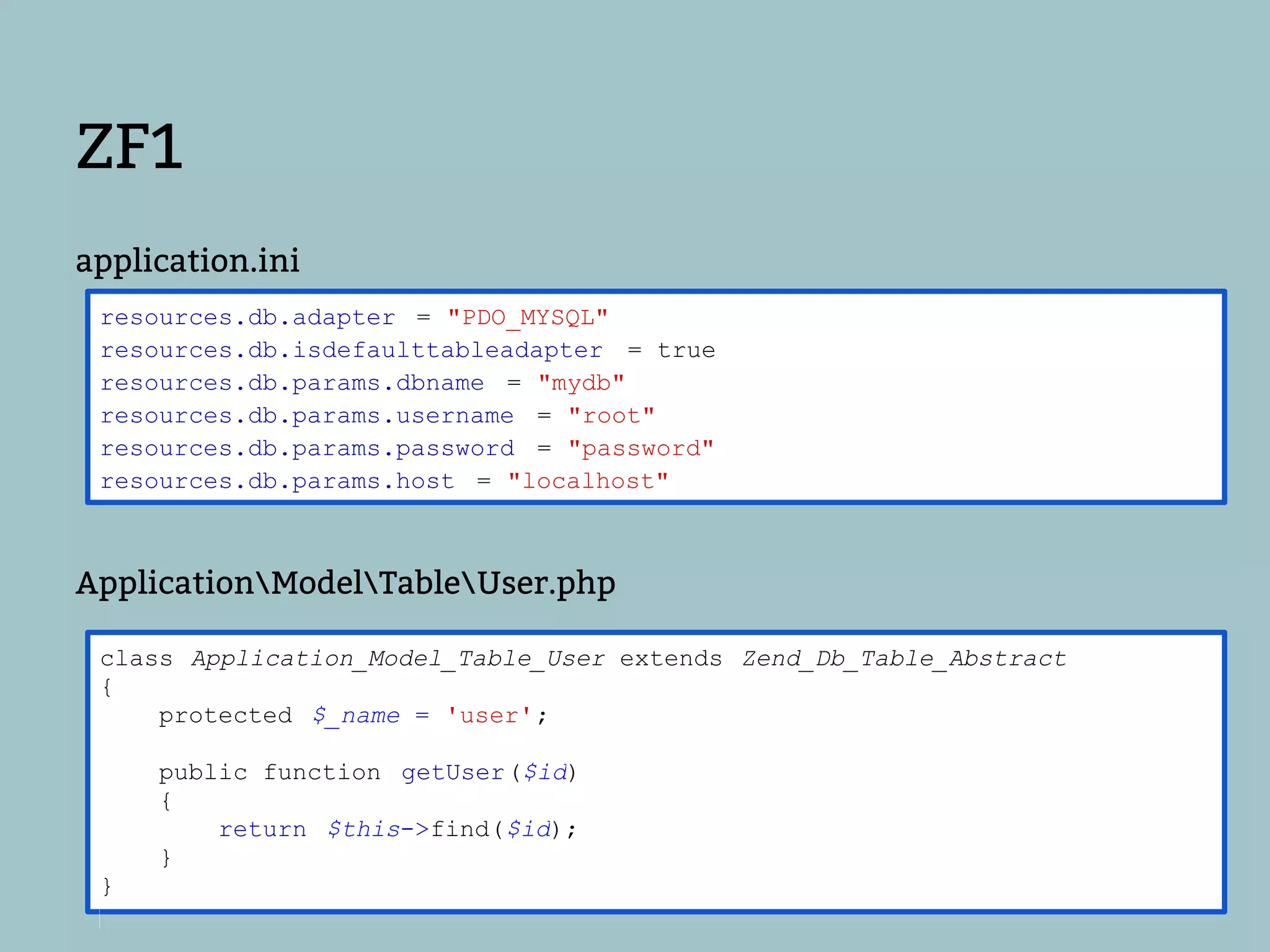Click the resources.db.params.username key

click(307, 416)
